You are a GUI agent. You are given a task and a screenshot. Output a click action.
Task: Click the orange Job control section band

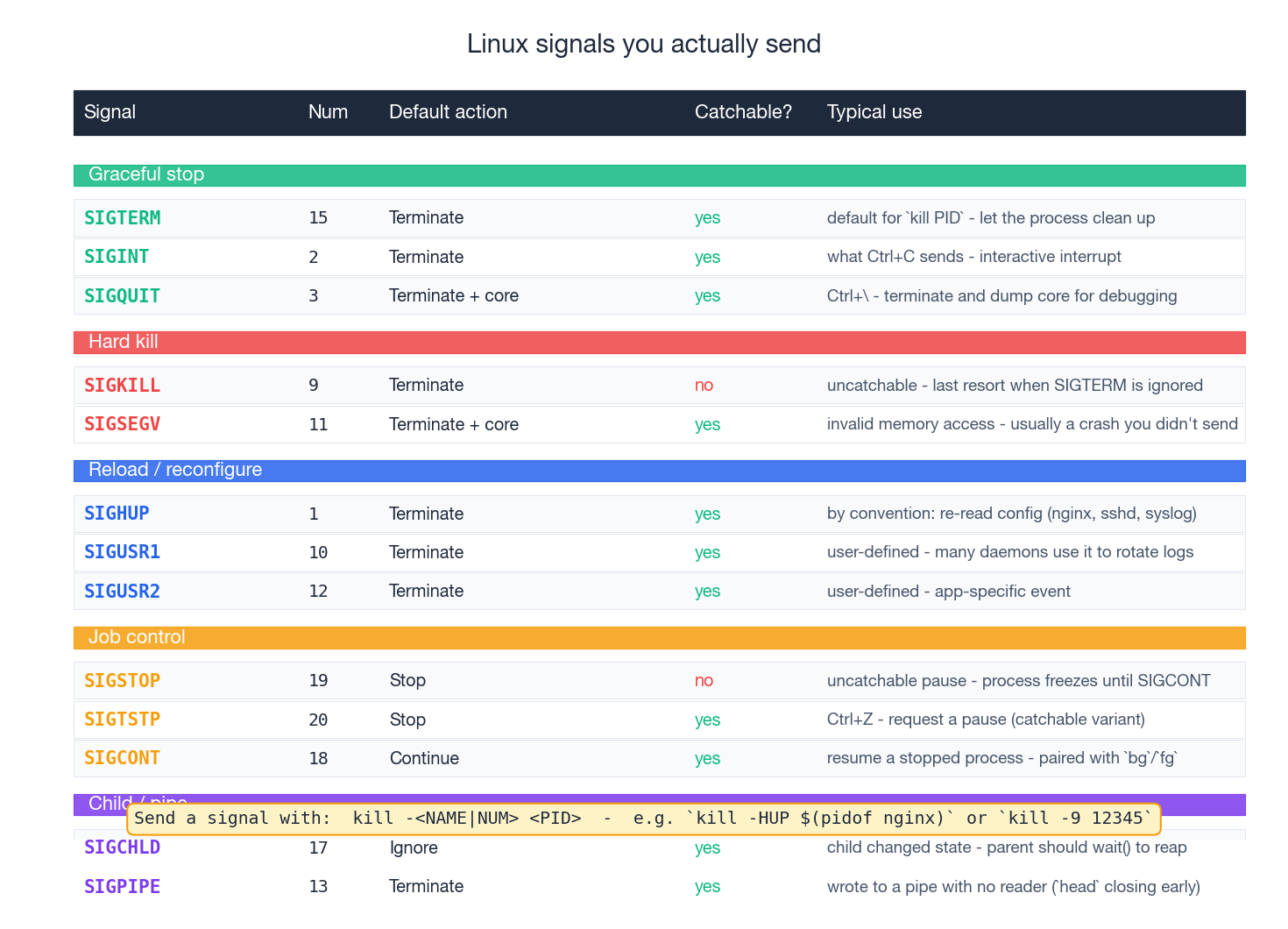[x=659, y=638]
